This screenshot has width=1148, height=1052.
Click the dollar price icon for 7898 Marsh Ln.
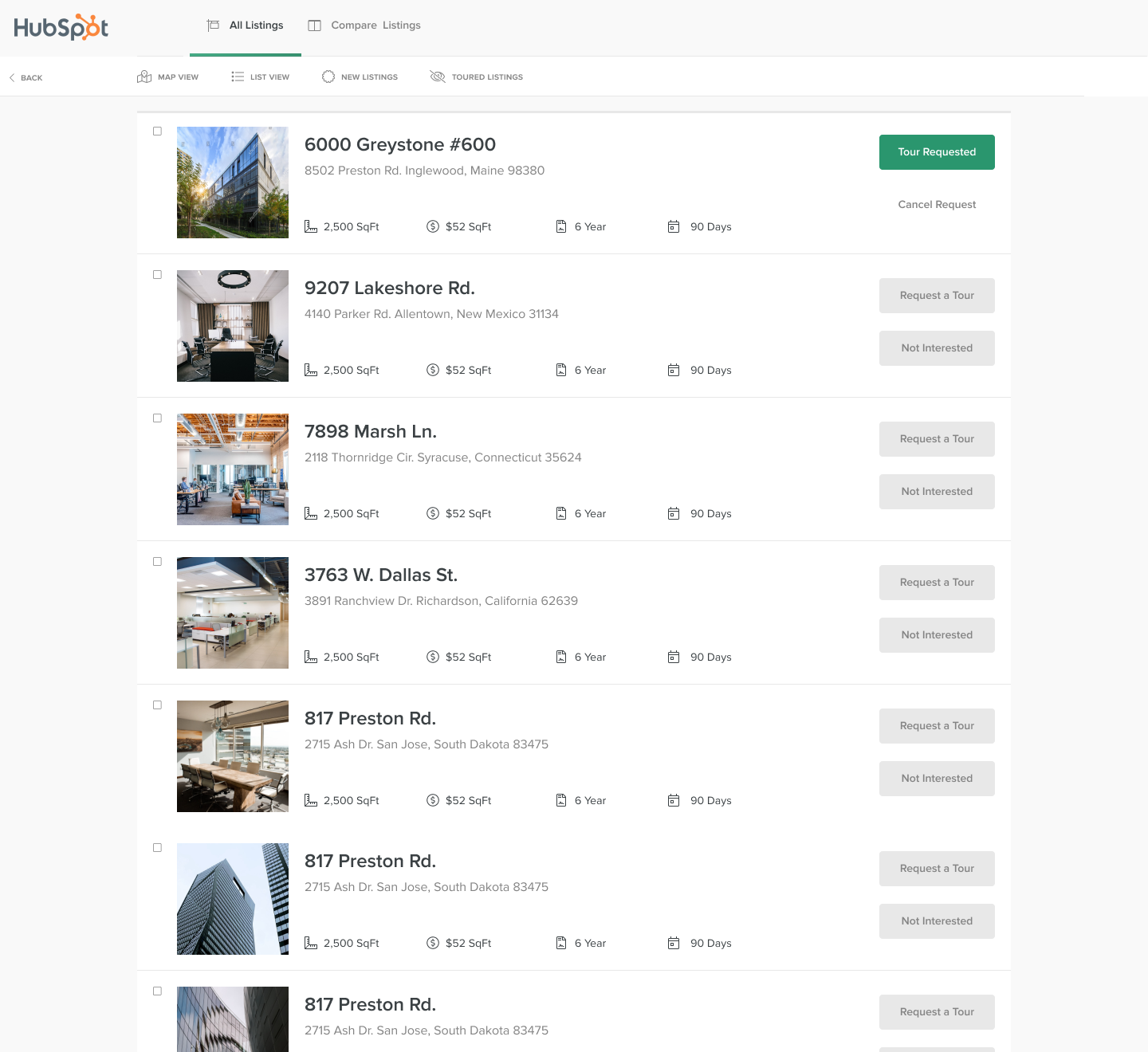point(433,513)
